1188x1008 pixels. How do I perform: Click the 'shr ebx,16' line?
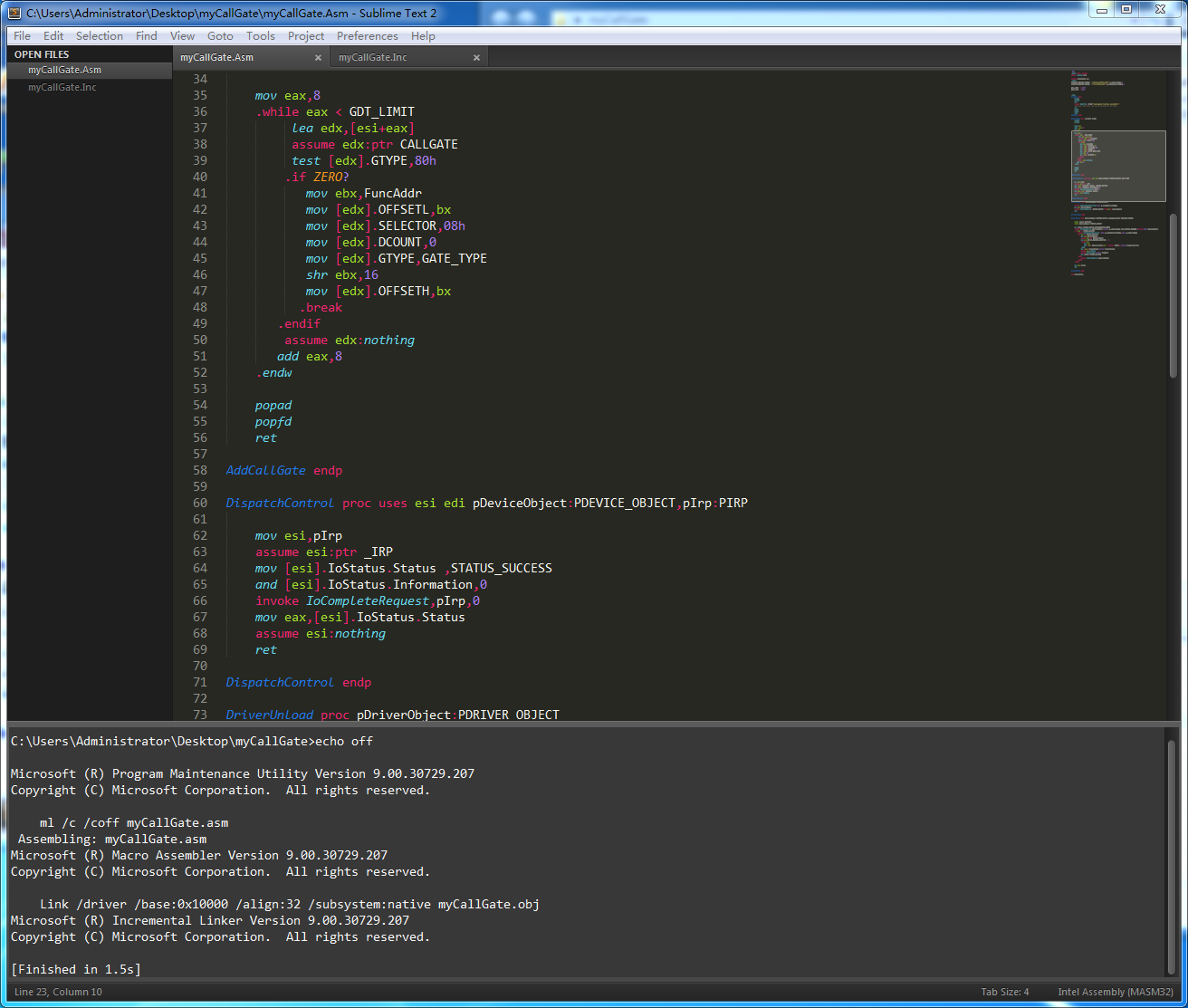pyautogui.click(x=342, y=275)
